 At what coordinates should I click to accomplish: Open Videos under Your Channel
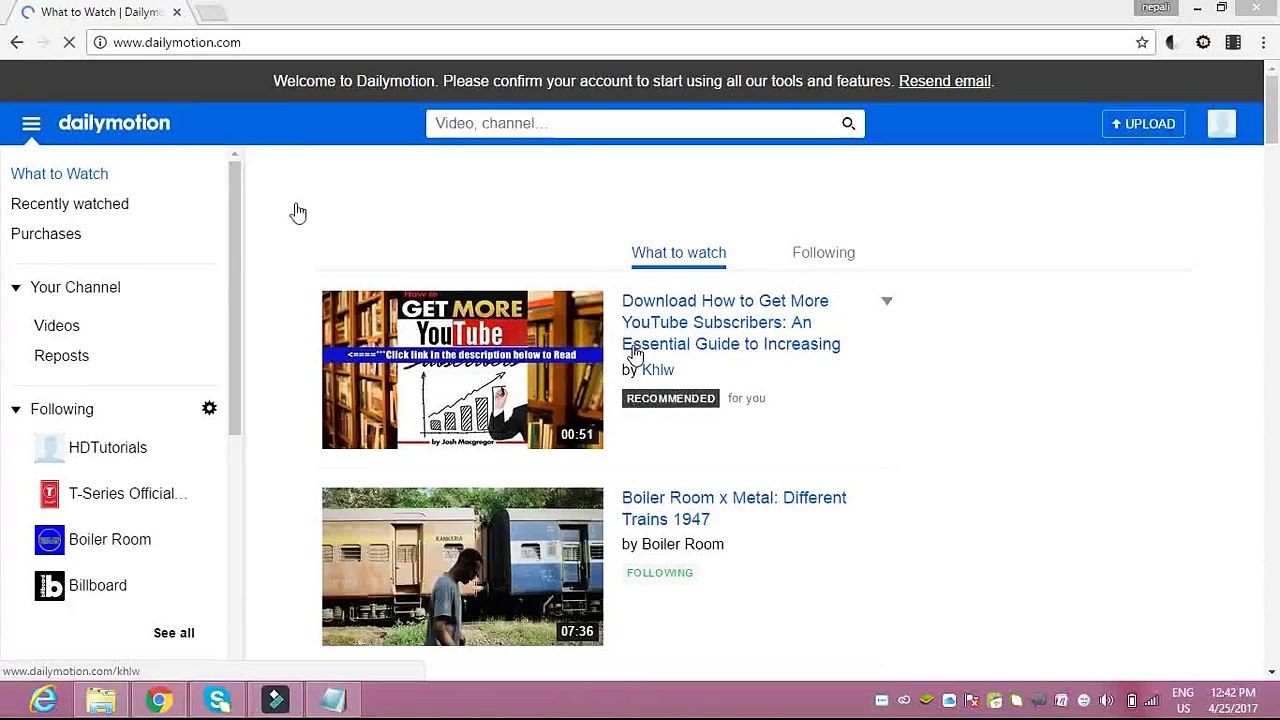(57, 326)
